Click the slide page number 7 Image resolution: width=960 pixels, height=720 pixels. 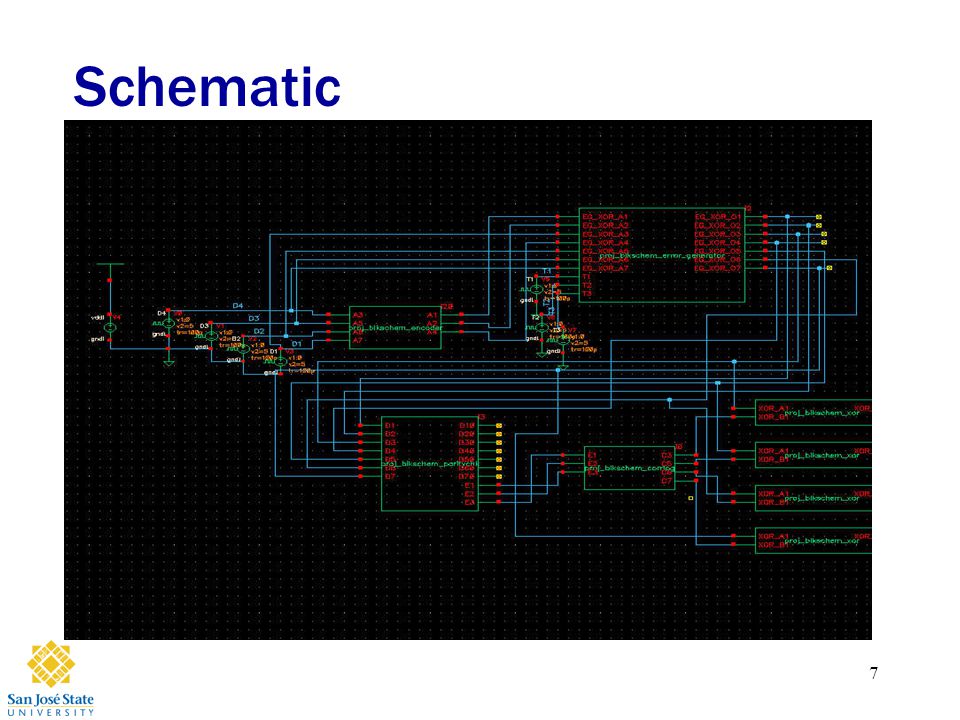pyautogui.click(x=874, y=673)
